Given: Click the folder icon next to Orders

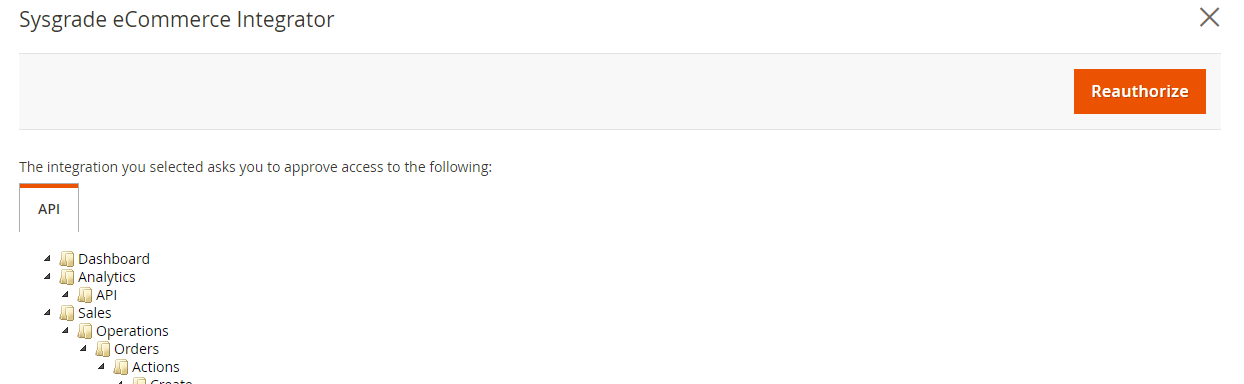Looking at the screenshot, I should pos(103,349).
